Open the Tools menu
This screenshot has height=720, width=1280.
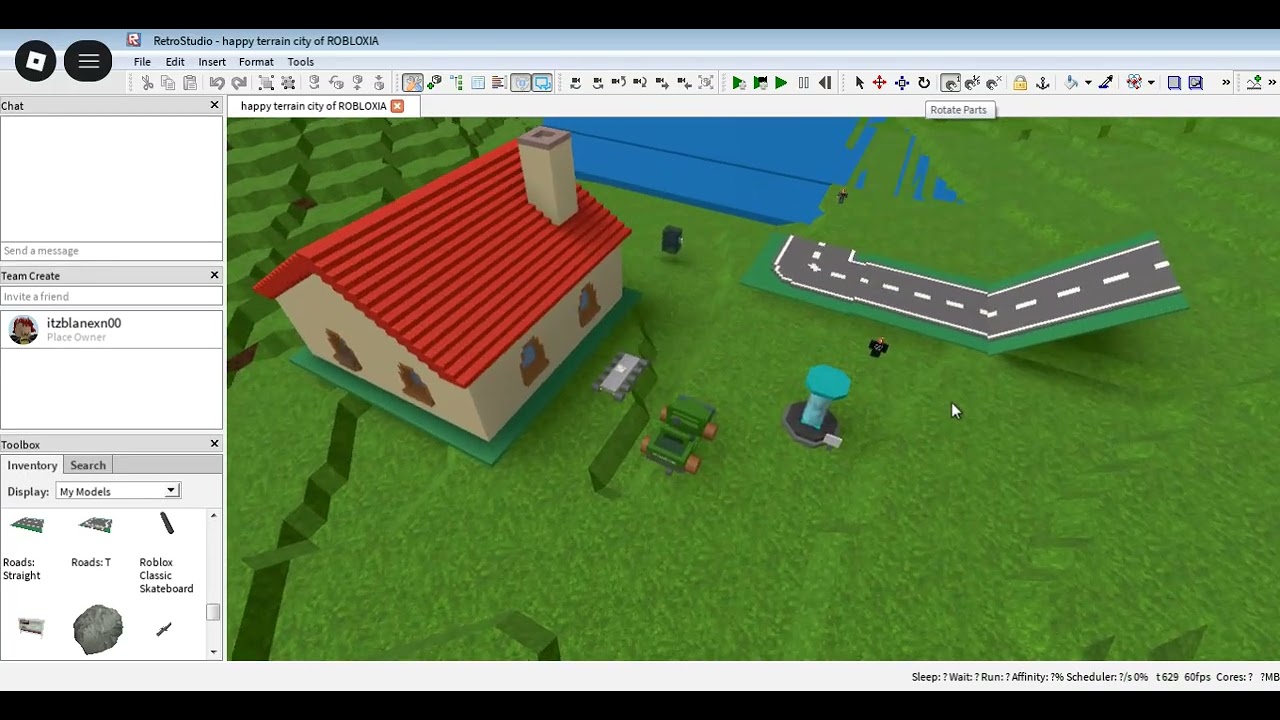coord(300,62)
